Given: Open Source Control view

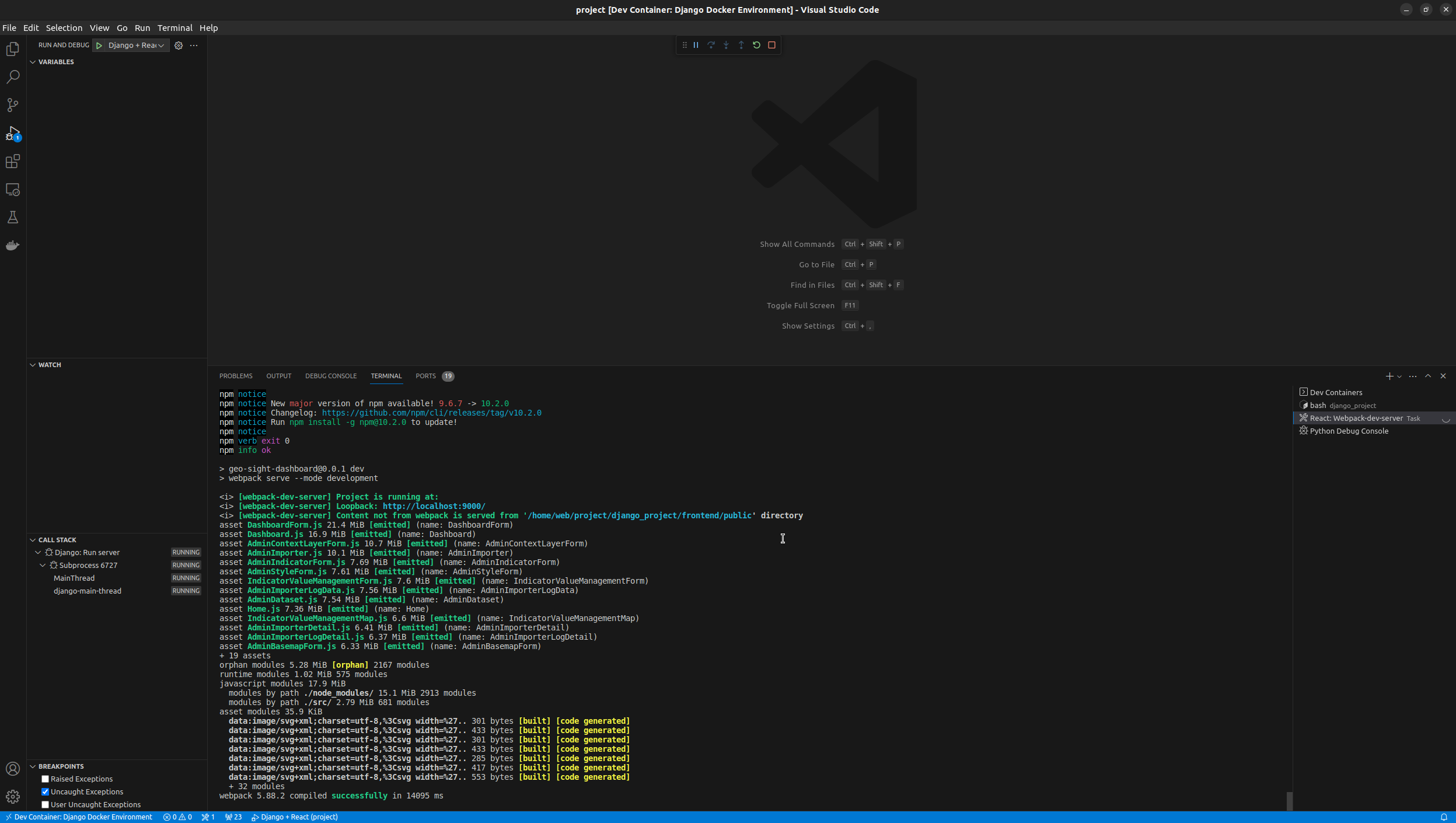Looking at the screenshot, I should 13,105.
